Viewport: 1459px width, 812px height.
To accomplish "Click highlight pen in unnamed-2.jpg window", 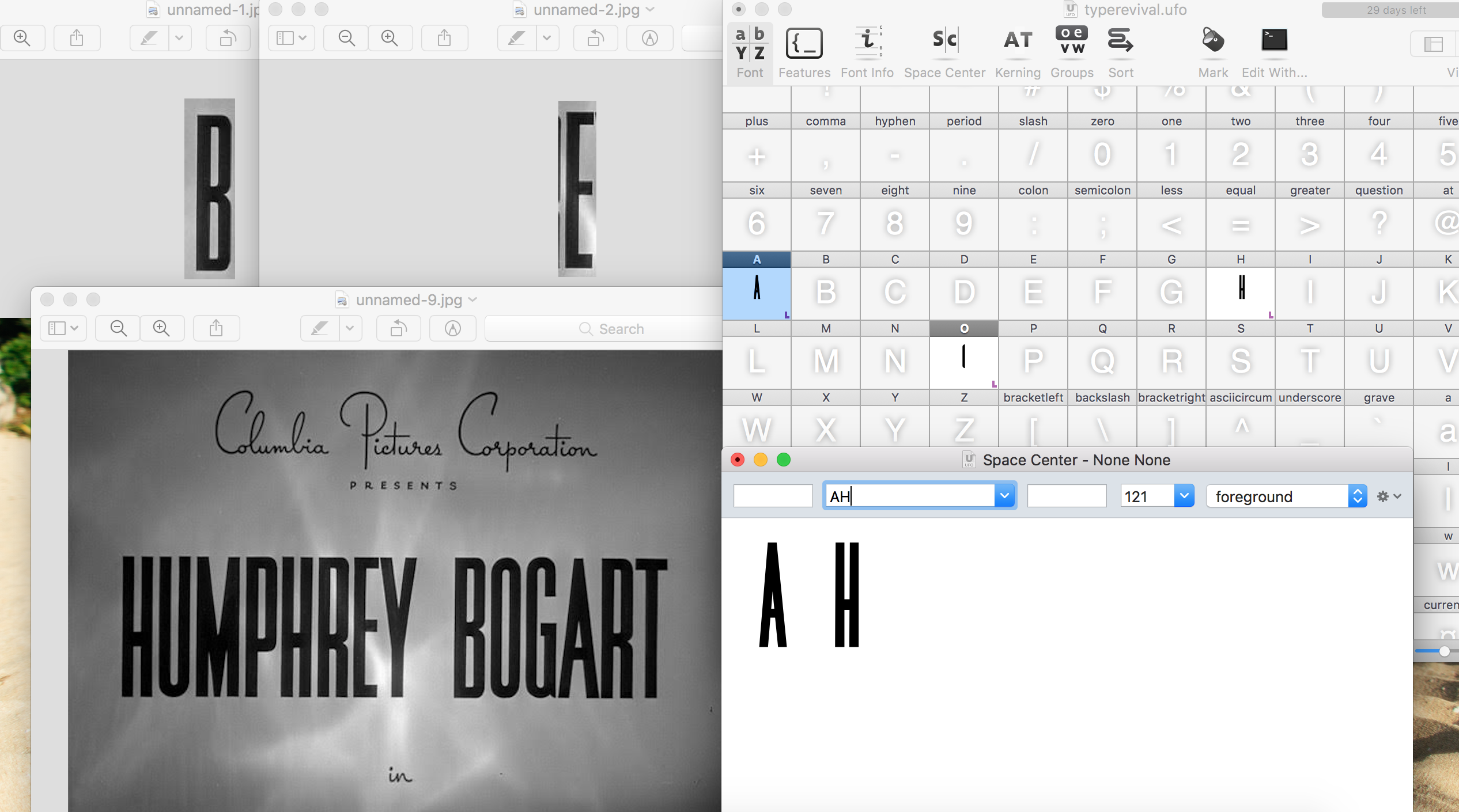I will click(517, 38).
